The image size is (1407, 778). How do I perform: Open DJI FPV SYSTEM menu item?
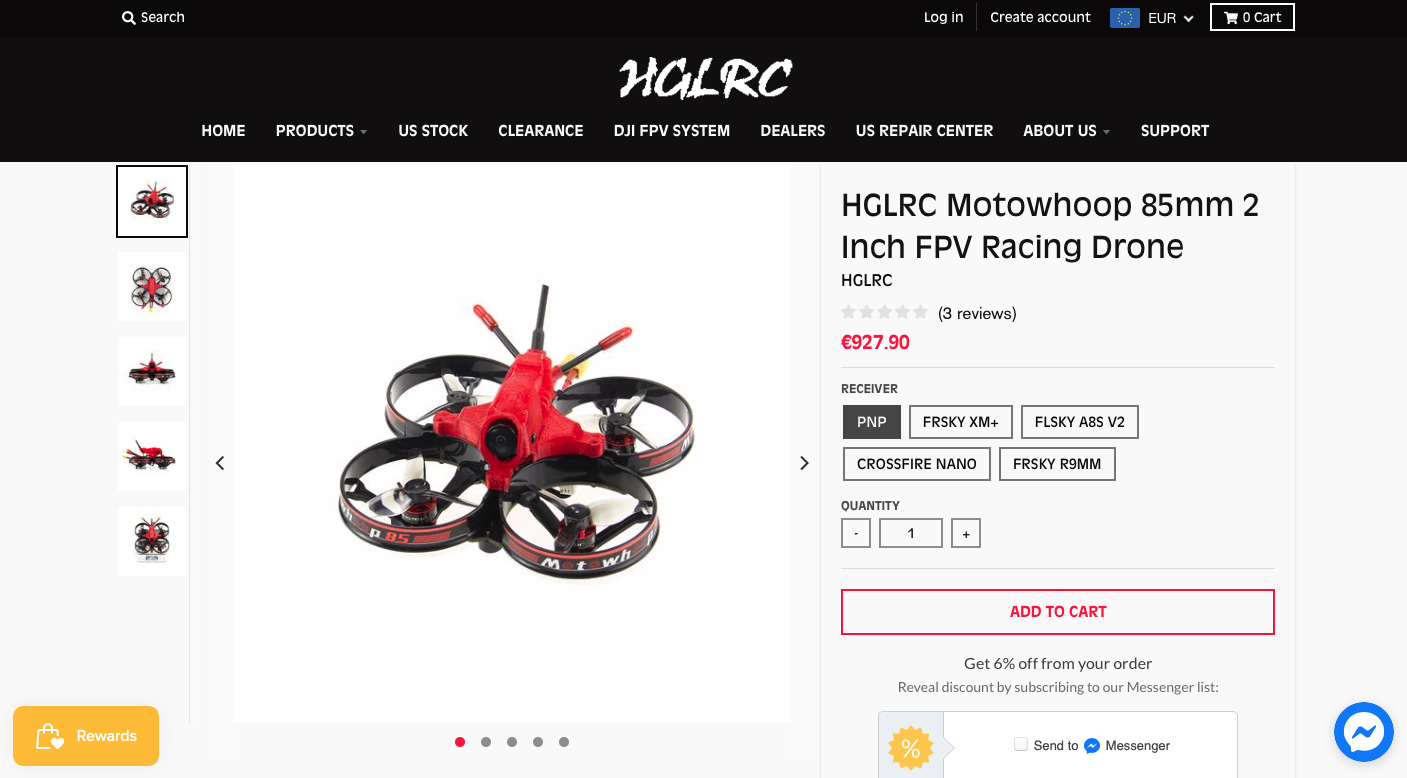(x=672, y=131)
